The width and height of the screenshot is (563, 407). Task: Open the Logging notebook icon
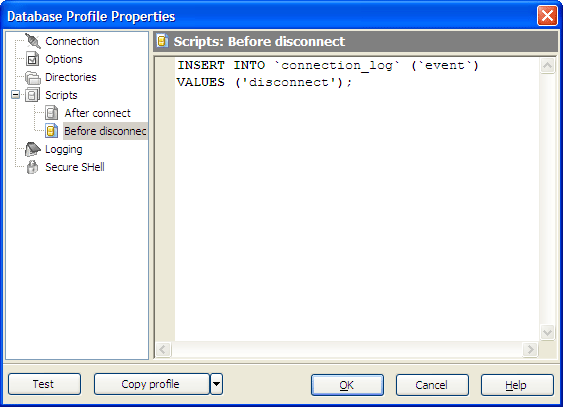(33, 149)
